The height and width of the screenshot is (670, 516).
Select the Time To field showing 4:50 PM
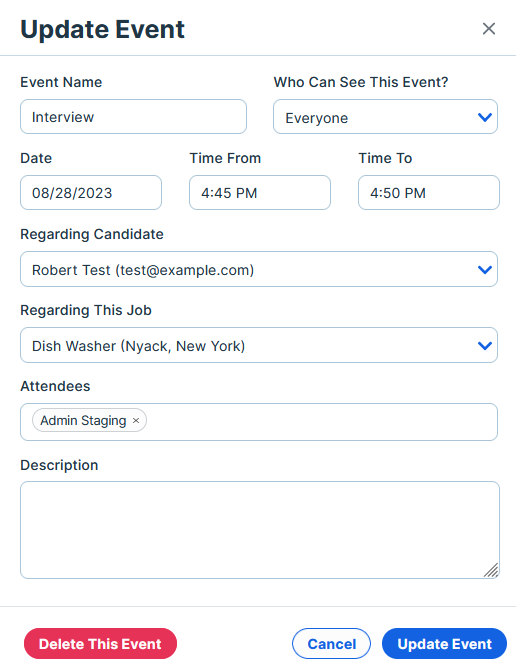[429, 192]
